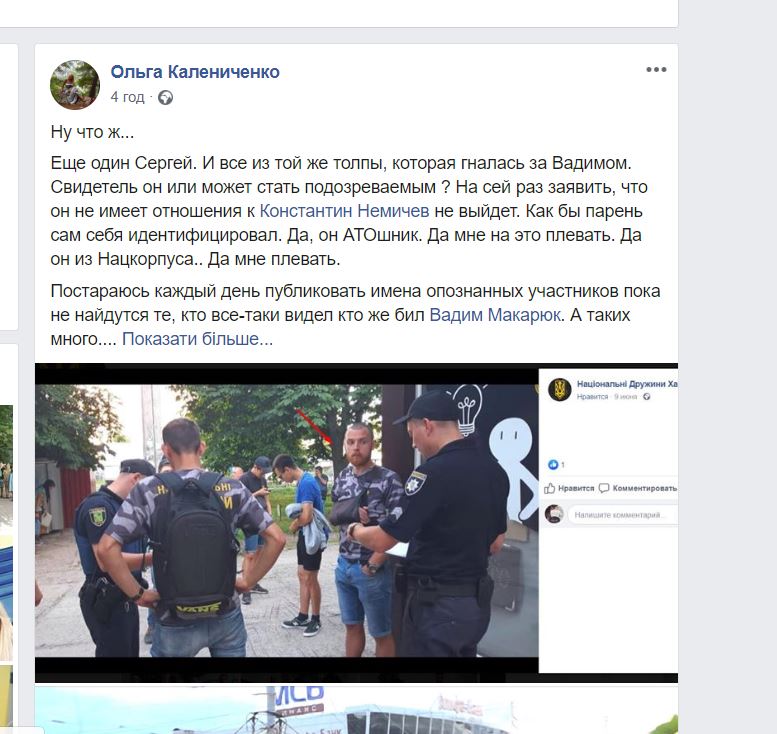The width and height of the screenshot is (777, 734).
Task: Click the Нравится link under page name
Action: tap(592, 397)
